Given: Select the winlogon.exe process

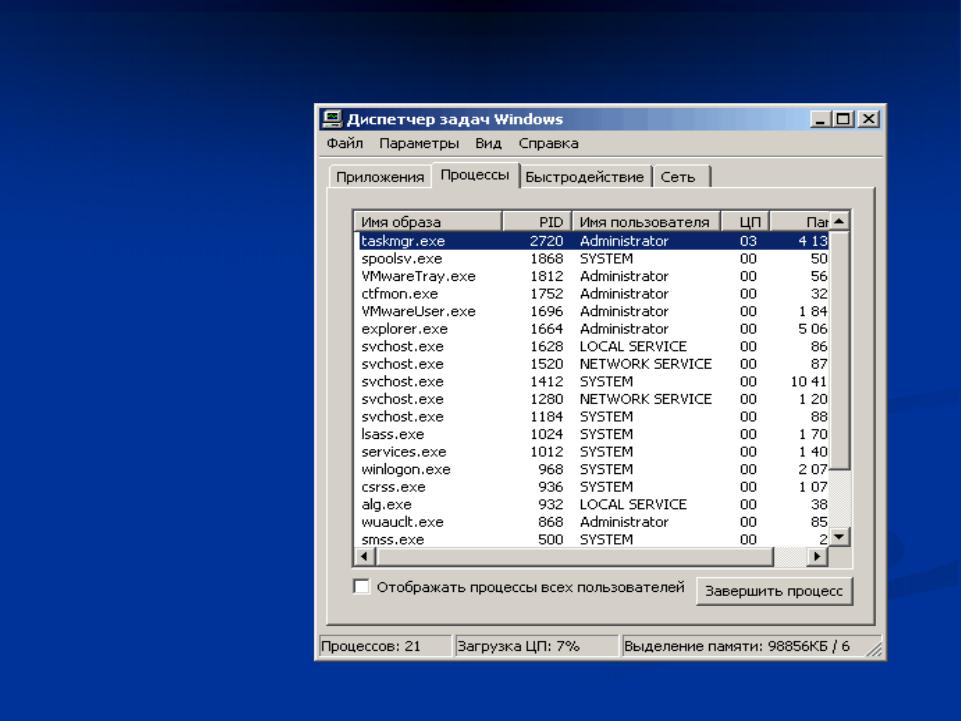Looking at the screenshot, I should pos(591,470).
